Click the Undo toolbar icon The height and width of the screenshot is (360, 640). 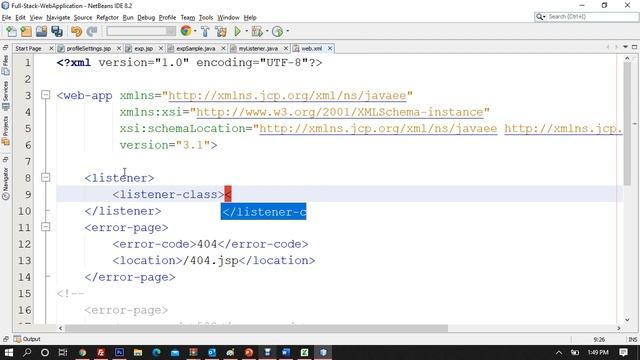point(76,31)
